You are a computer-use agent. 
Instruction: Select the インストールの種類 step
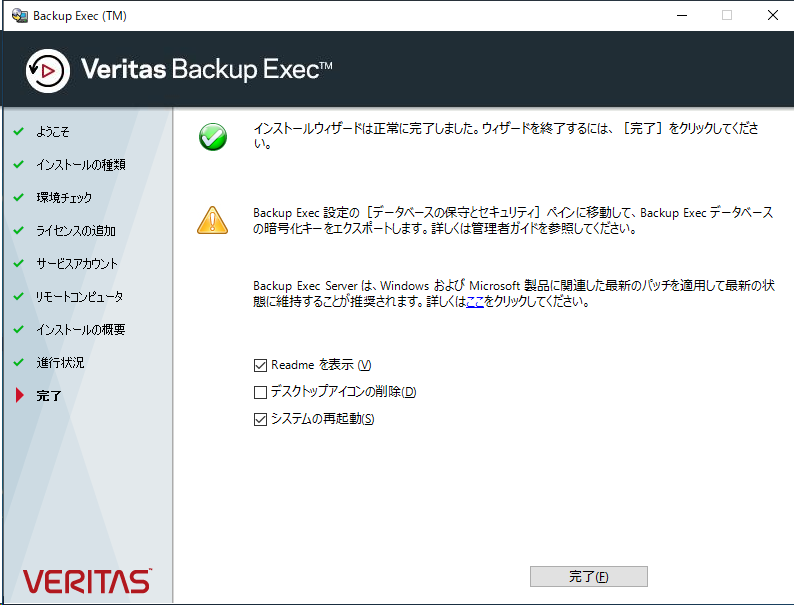[81, 165]
